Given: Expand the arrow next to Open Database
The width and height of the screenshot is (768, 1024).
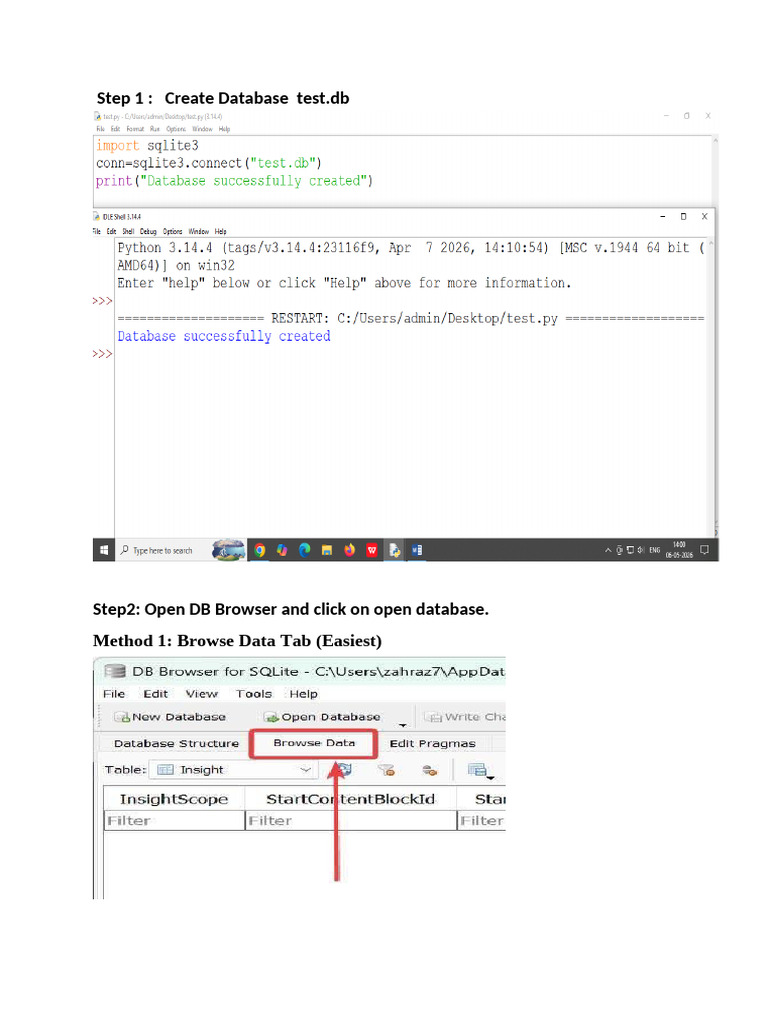Looking at the screenshot, I should 402,724.
